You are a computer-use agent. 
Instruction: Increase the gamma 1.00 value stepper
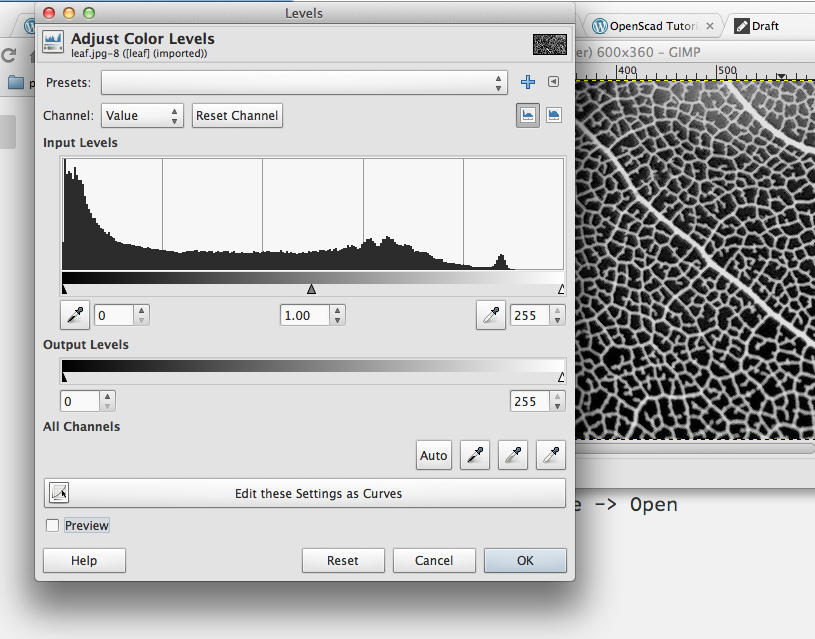click(x=338, y=311)
